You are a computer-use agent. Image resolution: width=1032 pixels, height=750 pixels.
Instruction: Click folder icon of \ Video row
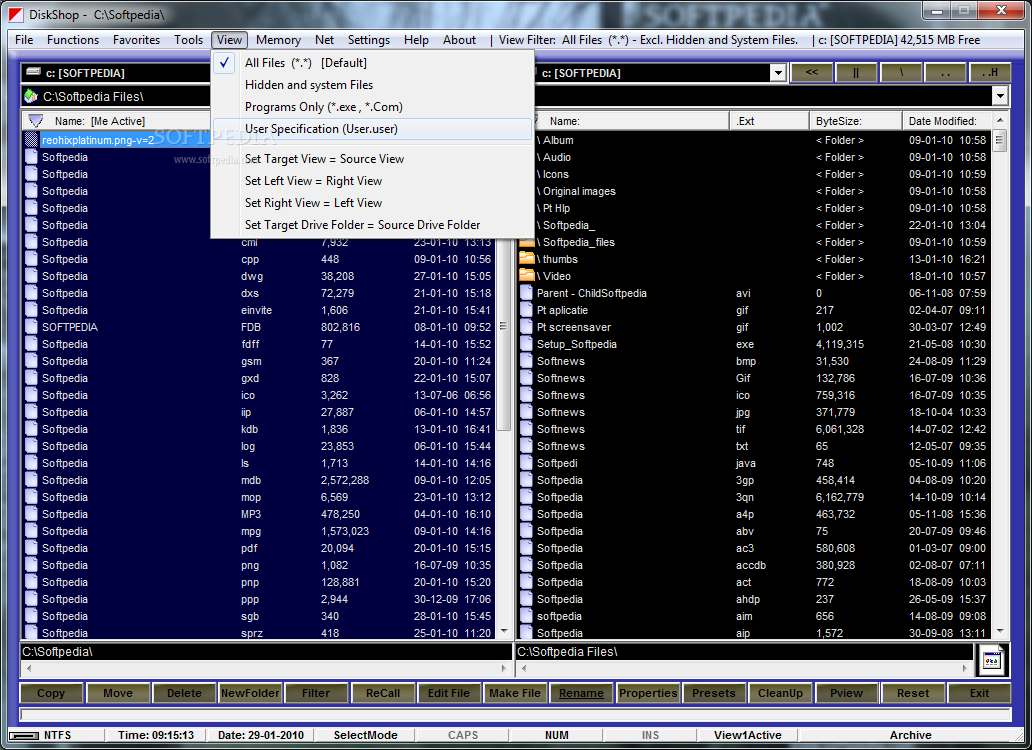click(527, 276)
